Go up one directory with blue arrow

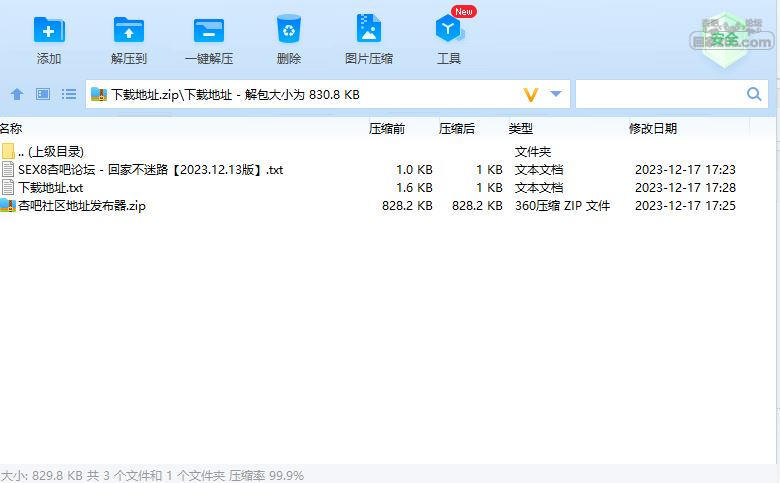pos(17,94)
